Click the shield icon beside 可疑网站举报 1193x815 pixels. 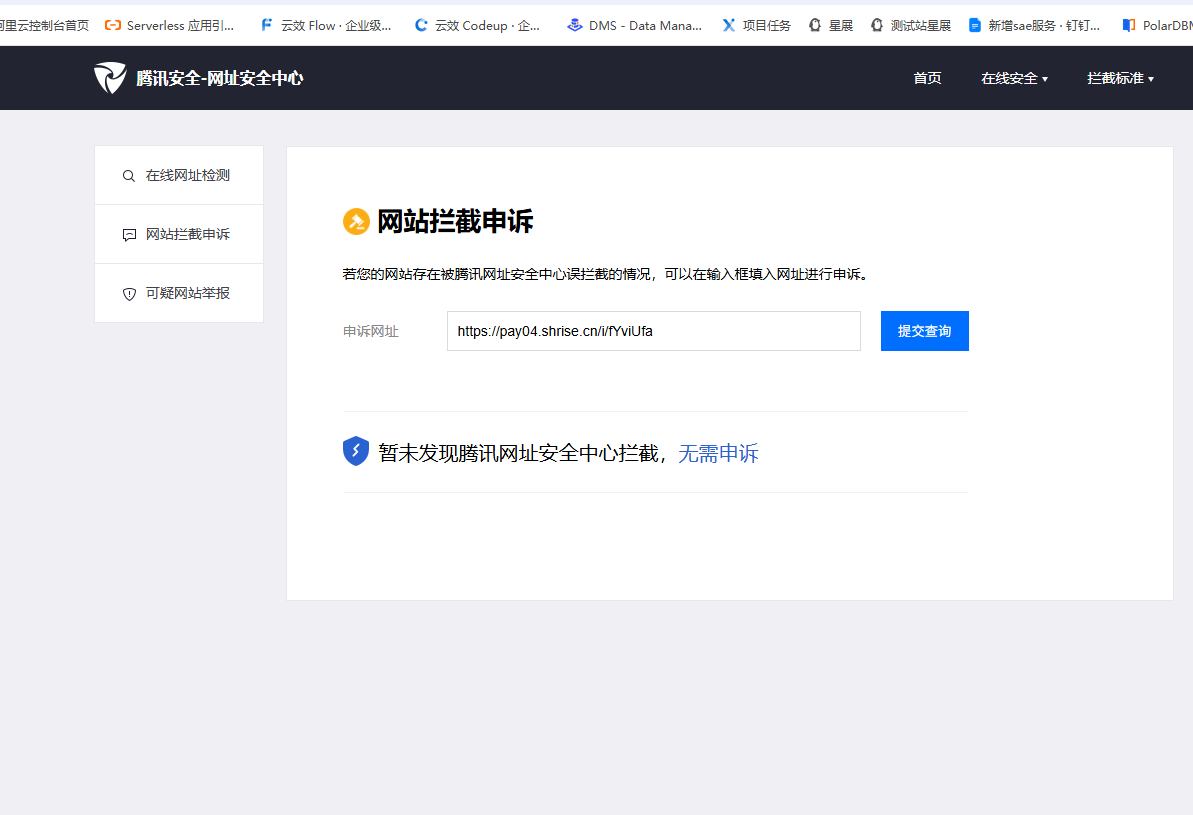(129, 294)
